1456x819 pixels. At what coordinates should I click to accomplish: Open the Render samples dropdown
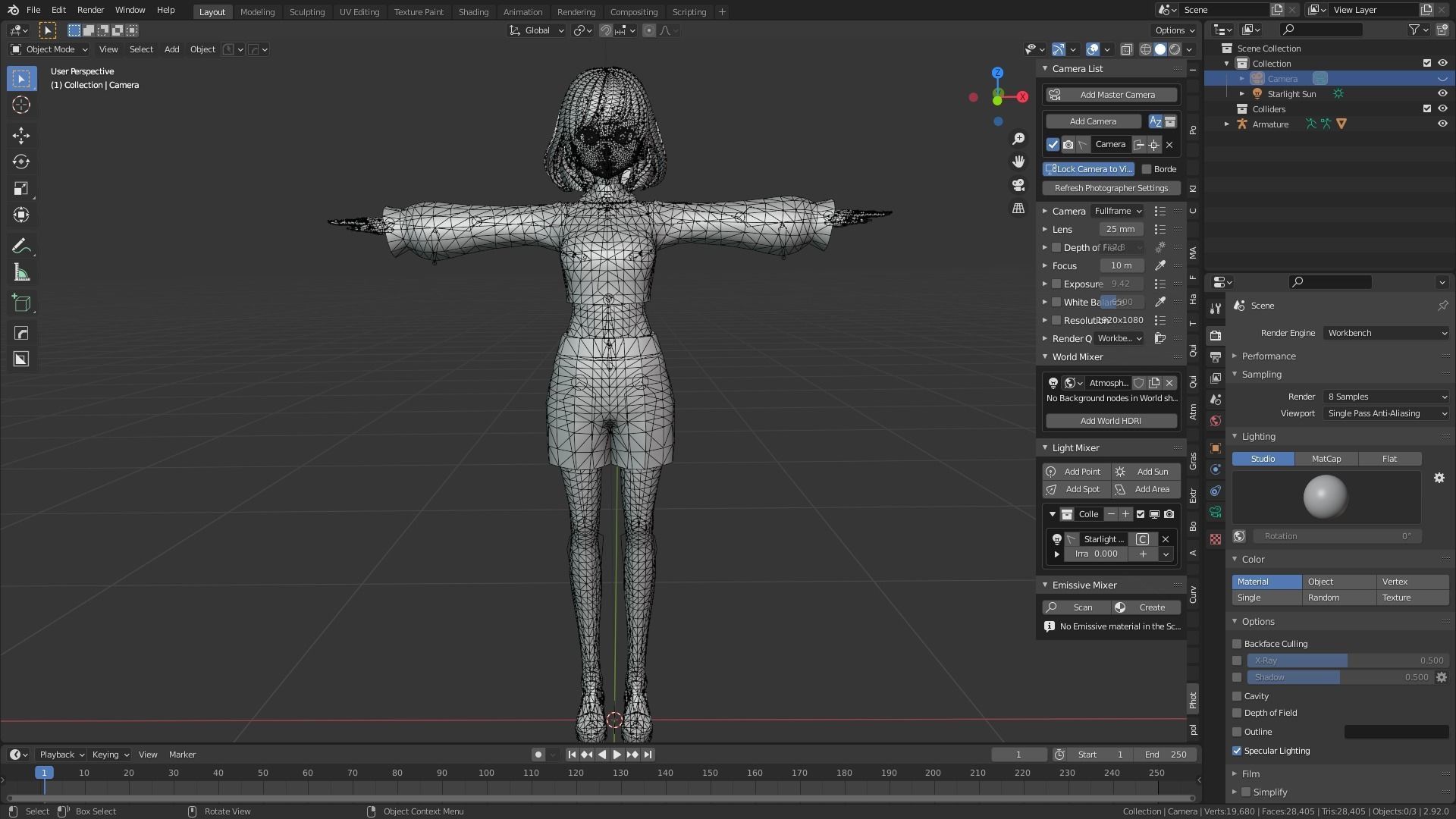click(1386, 397)
